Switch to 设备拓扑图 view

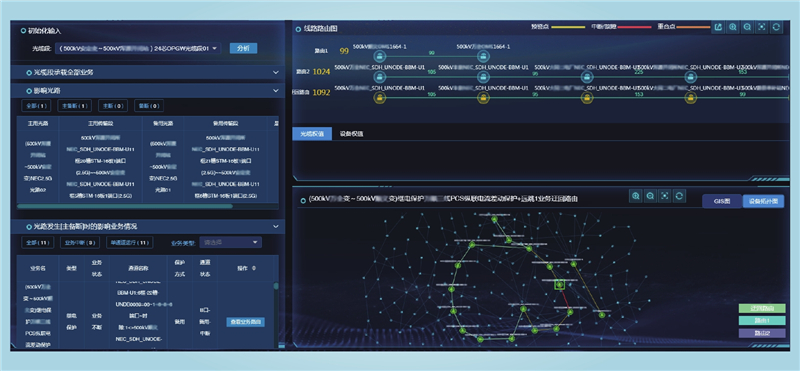click(763, 202)
